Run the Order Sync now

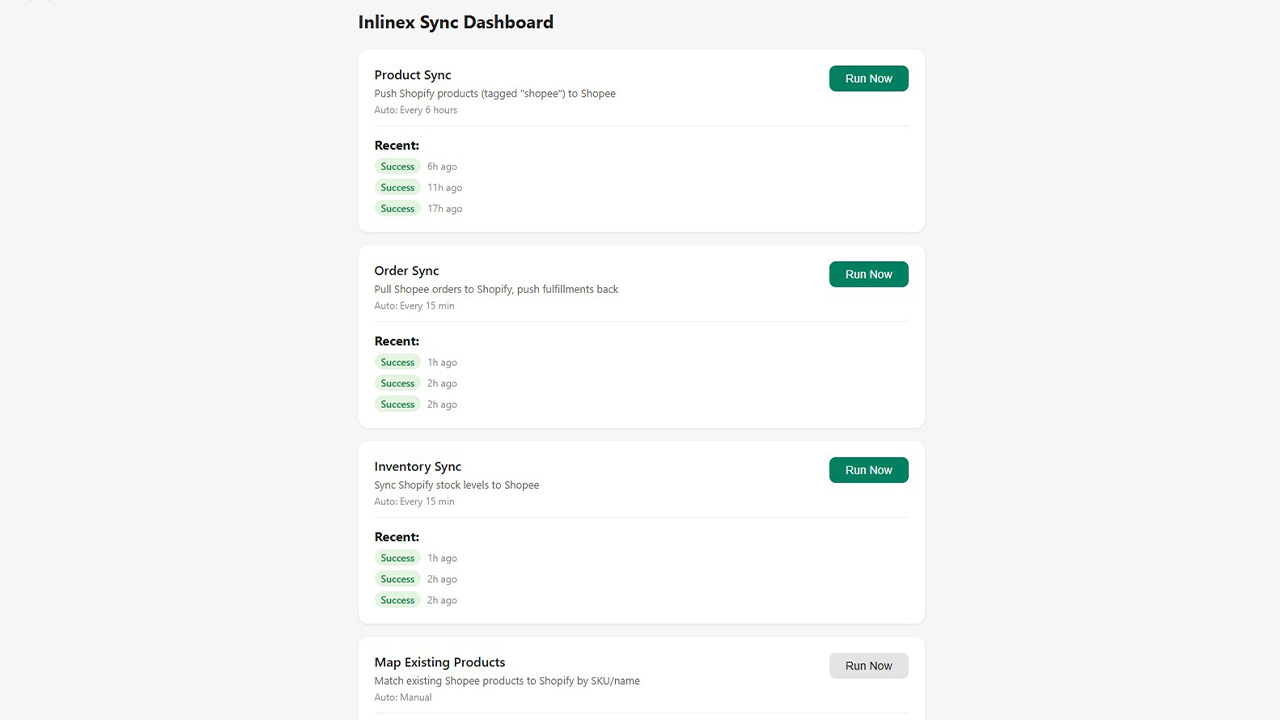(x=868, y=275)
